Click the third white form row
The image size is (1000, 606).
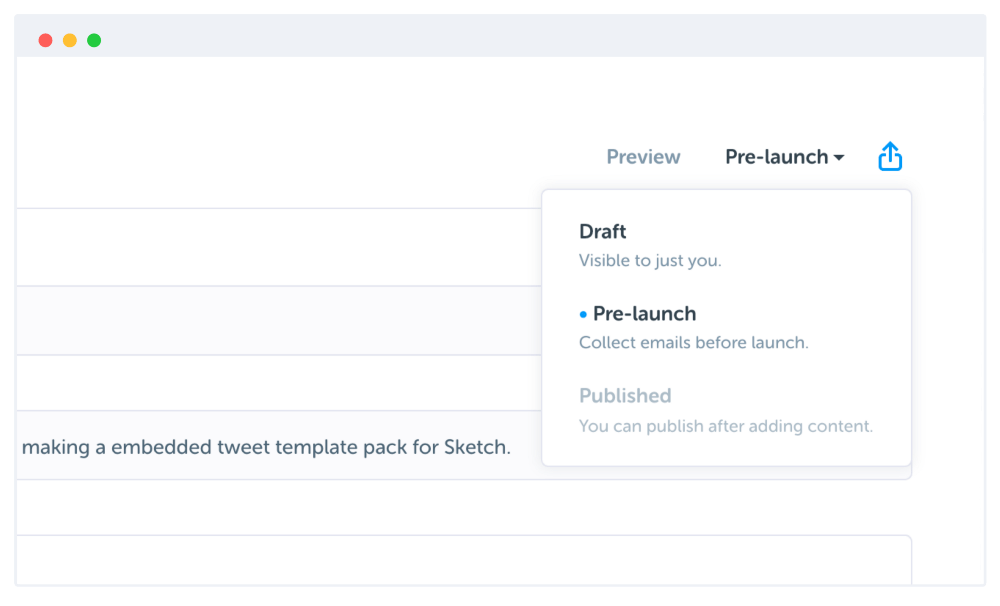(270, 383)
